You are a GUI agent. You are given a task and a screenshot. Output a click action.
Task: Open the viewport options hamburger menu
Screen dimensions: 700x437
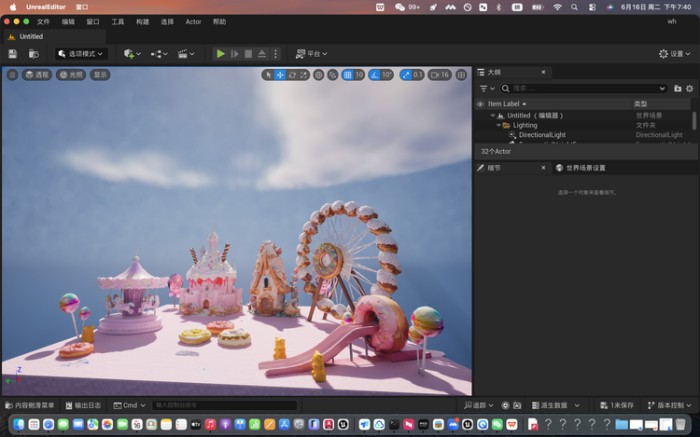(x=12, y=75)
